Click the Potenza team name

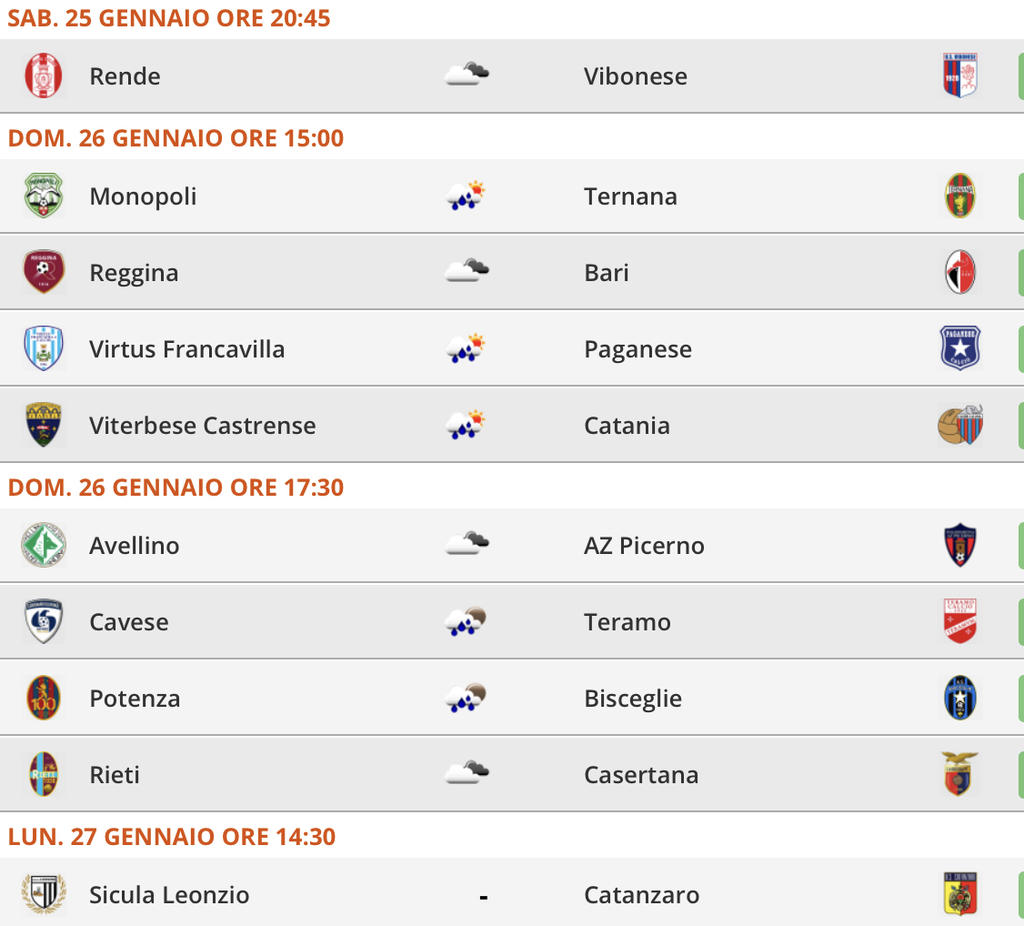(x=135, y=698)
